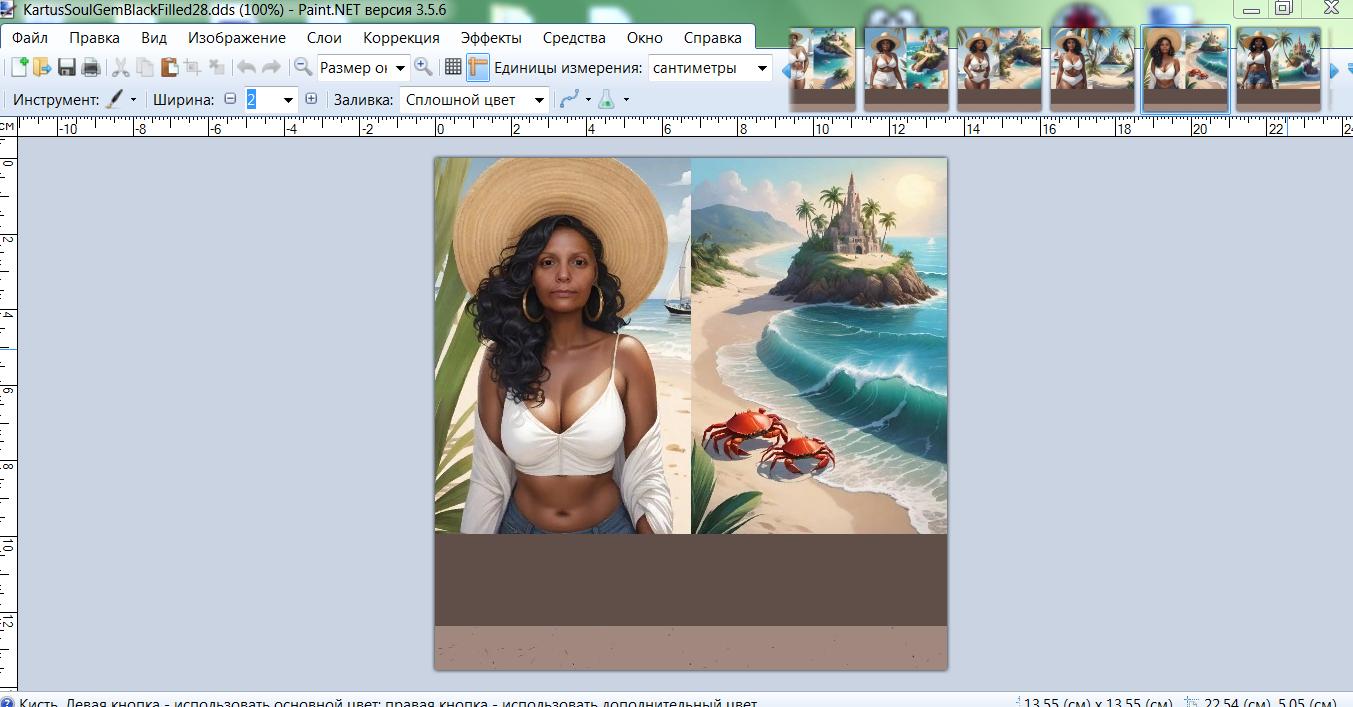
Task: Click the Zoom in magnifier icon
Action: tap(423, 68)
